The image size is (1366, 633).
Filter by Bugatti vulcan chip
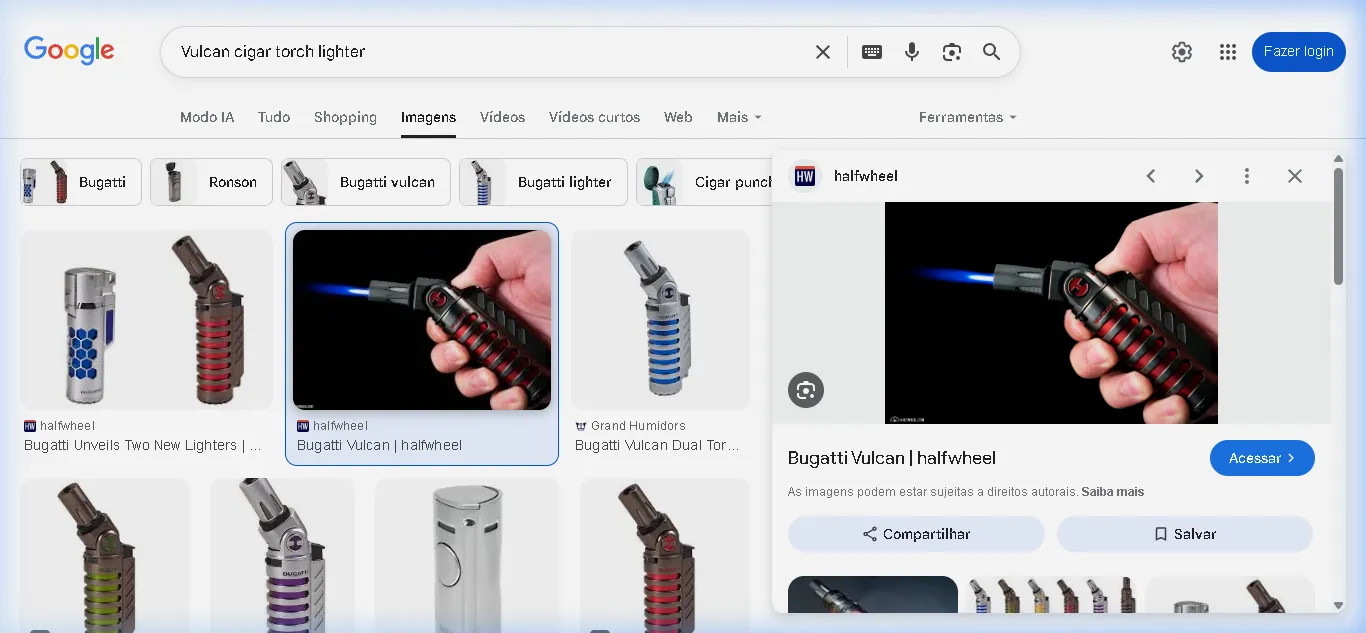pos(365,182)
